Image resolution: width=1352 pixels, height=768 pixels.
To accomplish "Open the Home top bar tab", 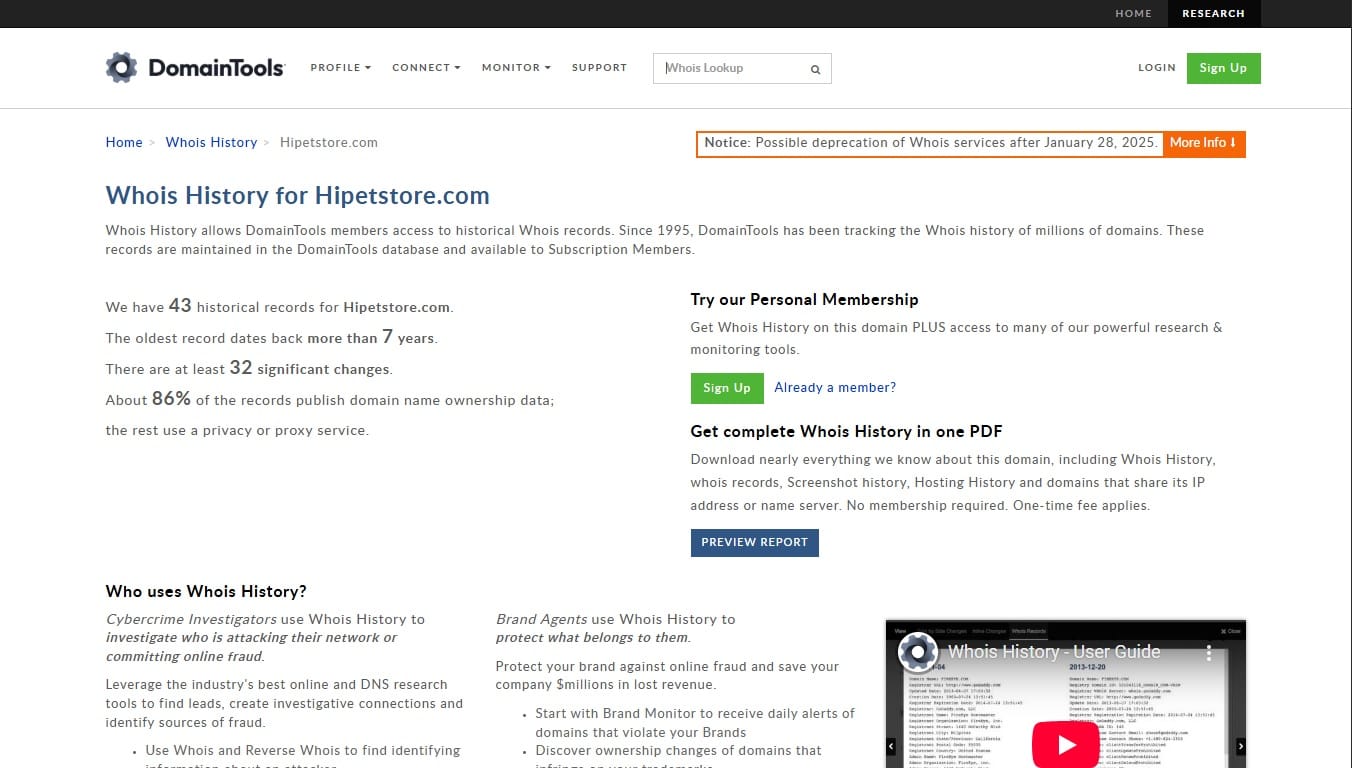I will coord(1133,13).
